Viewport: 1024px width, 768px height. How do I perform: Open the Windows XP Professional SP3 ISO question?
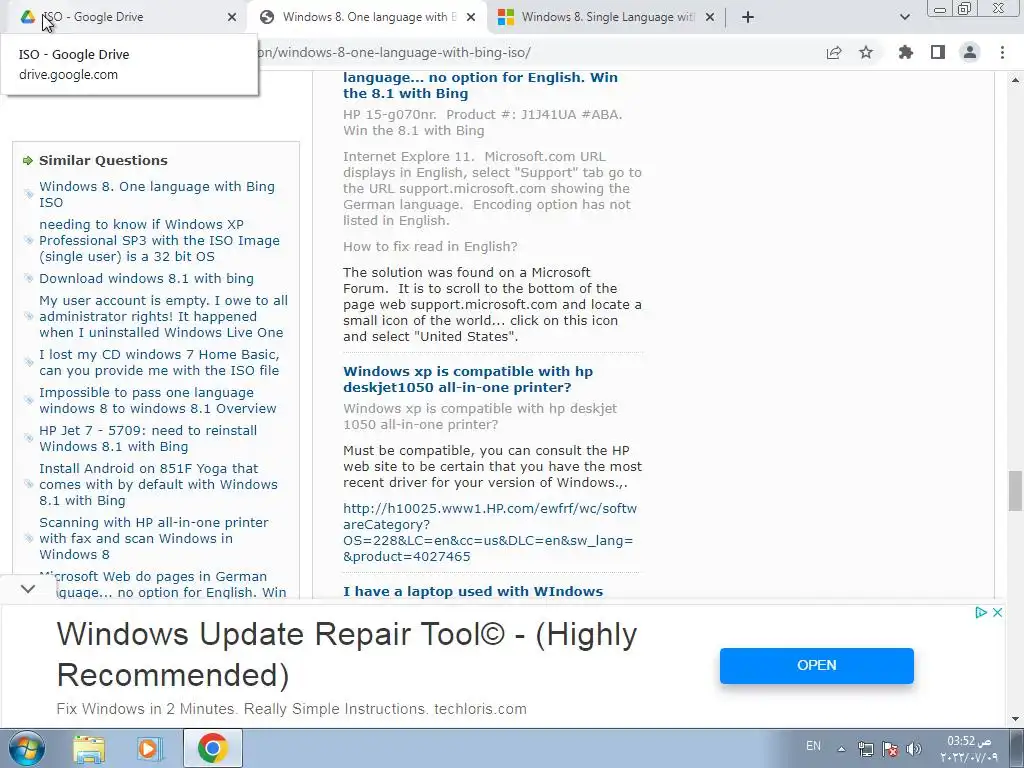159,240
